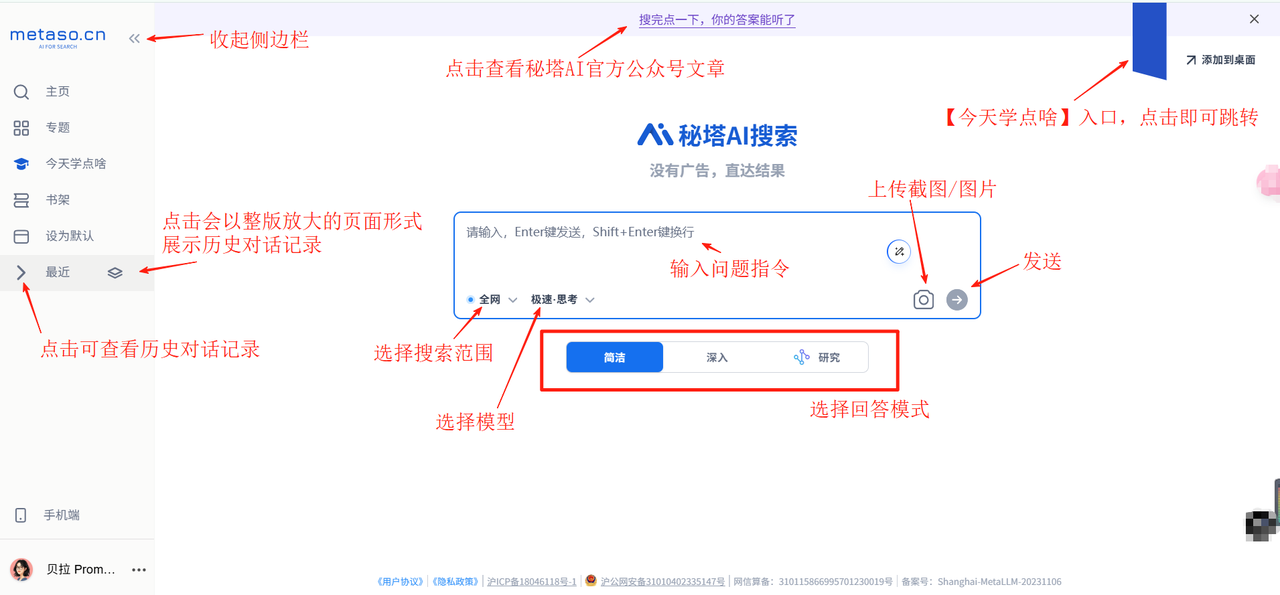Click 设为默认 window icon in sidebar
This screenshot has height=595, width=1280.
coord(21,236)
